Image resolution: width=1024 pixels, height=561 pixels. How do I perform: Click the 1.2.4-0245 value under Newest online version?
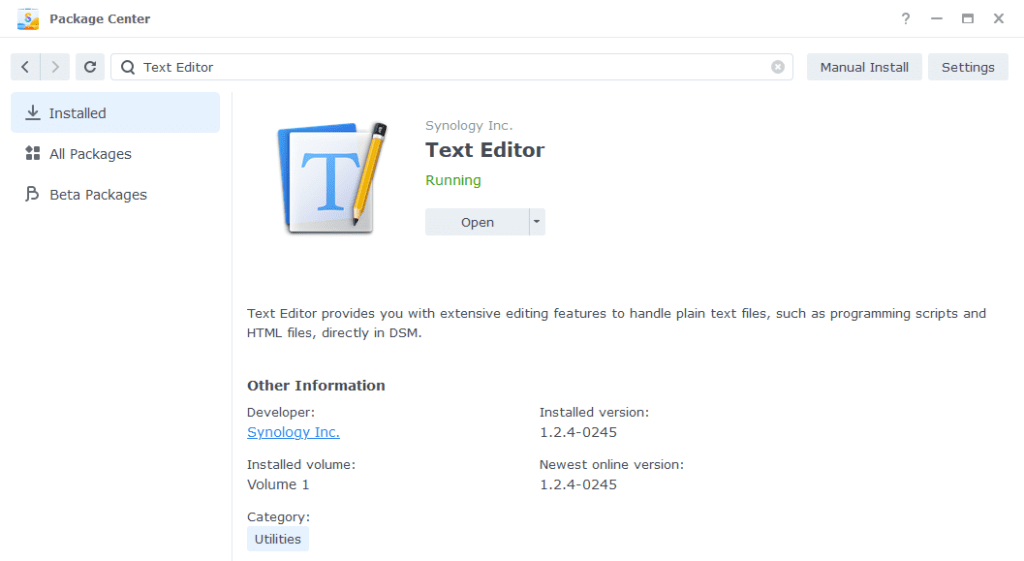point(578,485)
